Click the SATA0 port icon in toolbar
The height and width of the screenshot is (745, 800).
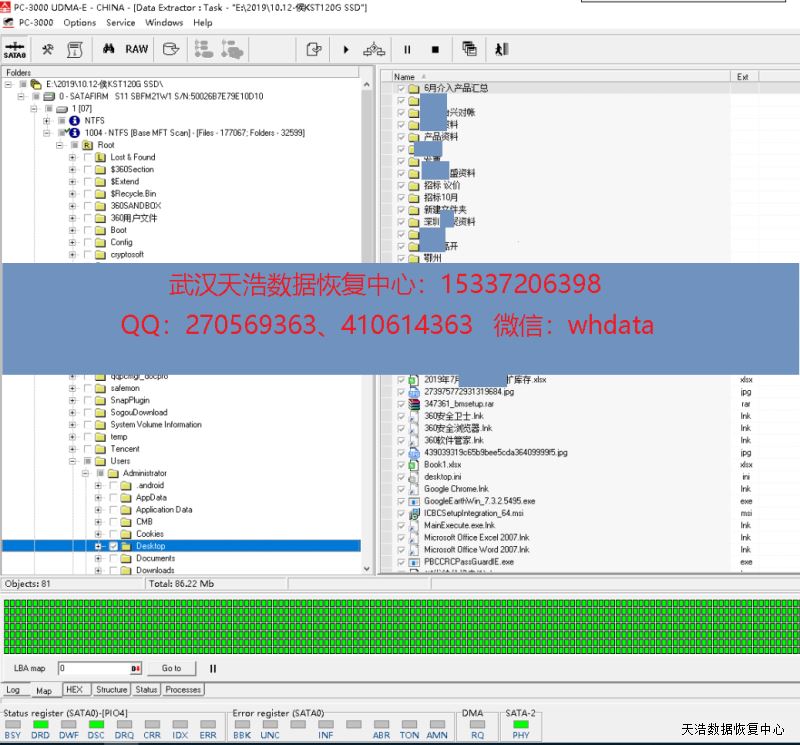[x=15, y=49]
